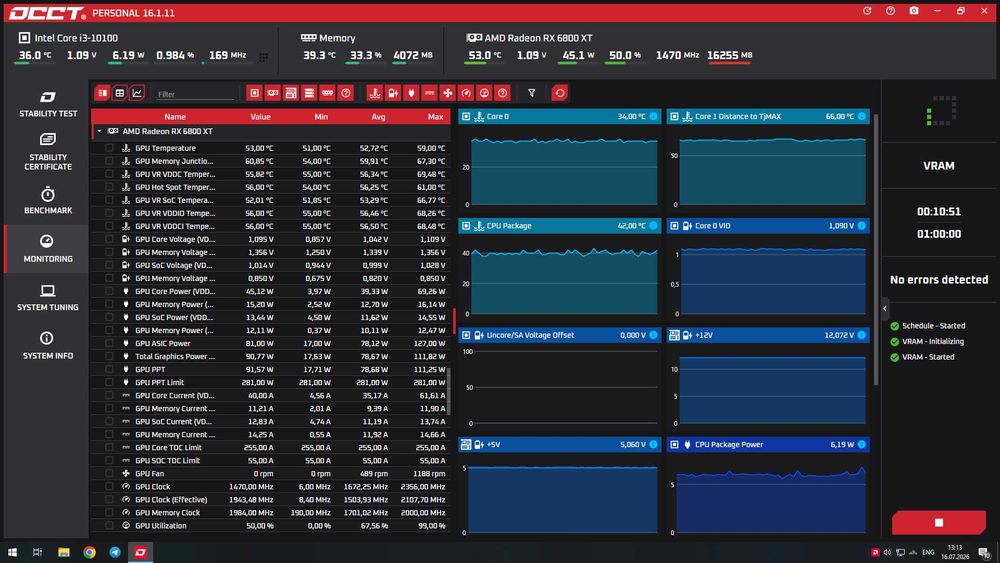Sort table by Min column header
This screenshot has height=563, width=1000.
click(321, 117)
